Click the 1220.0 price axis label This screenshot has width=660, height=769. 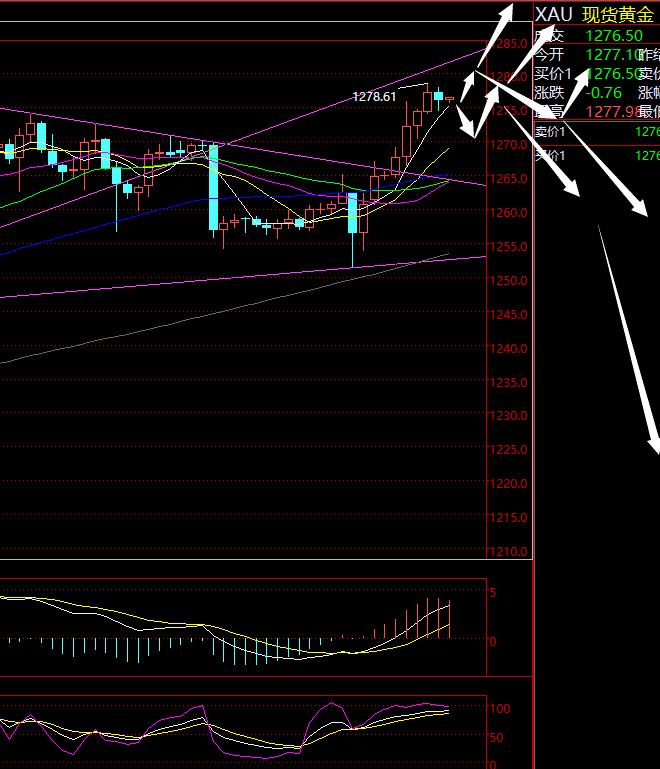tap(509, 484)
